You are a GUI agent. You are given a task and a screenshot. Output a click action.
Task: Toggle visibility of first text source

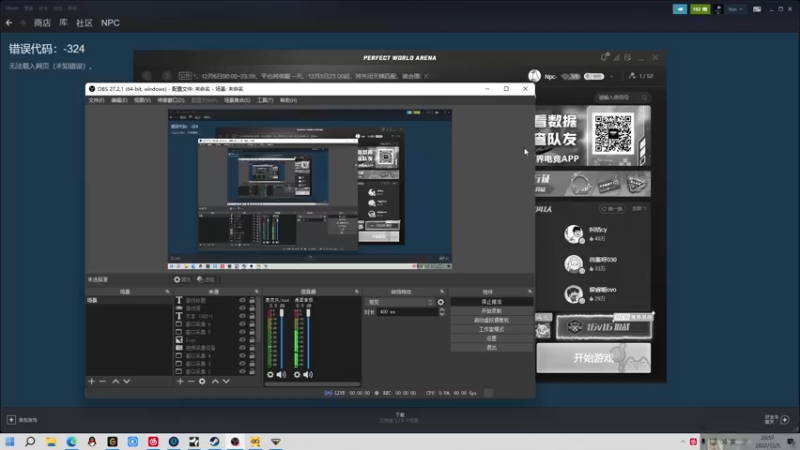tap(242, 301)
